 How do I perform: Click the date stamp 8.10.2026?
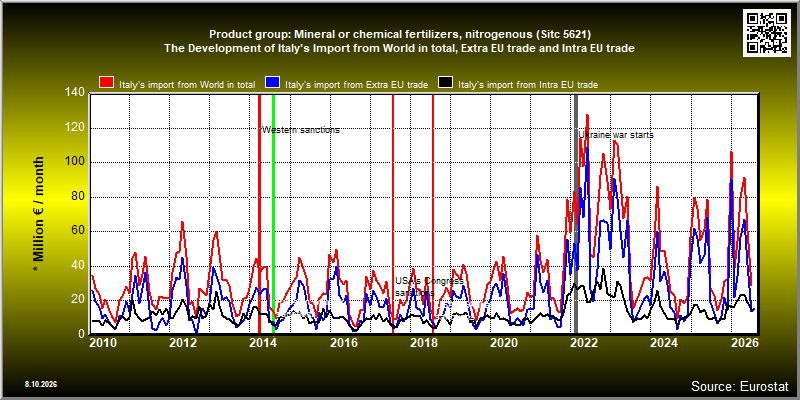tap(41, 384)
